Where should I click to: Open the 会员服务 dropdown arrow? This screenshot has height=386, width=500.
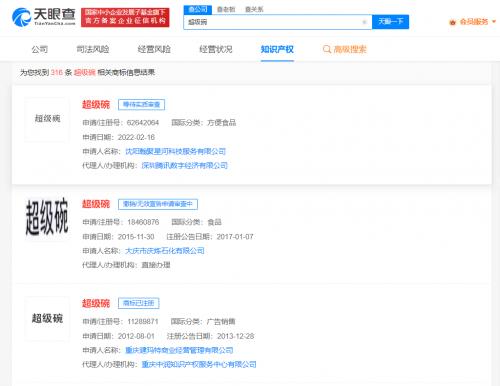pyautogui.click(x=494, y=22)
